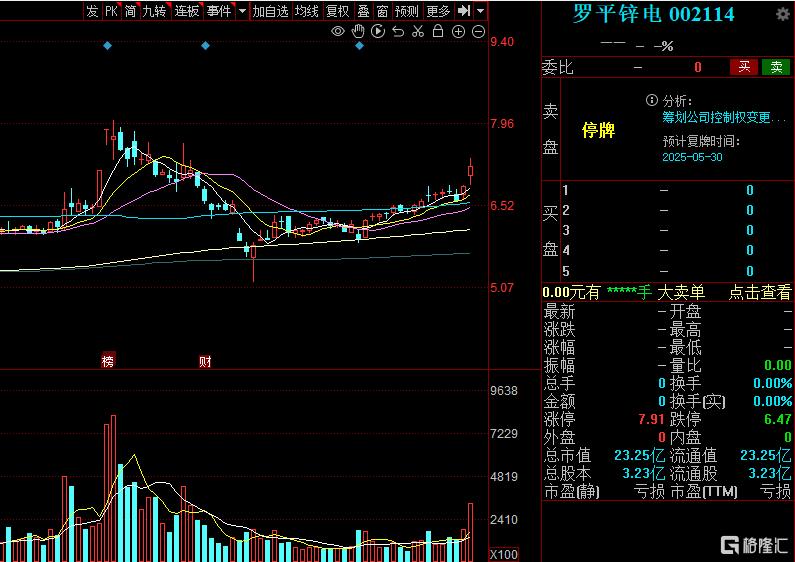Click the 跌停 price 6.47

point(778,419)
